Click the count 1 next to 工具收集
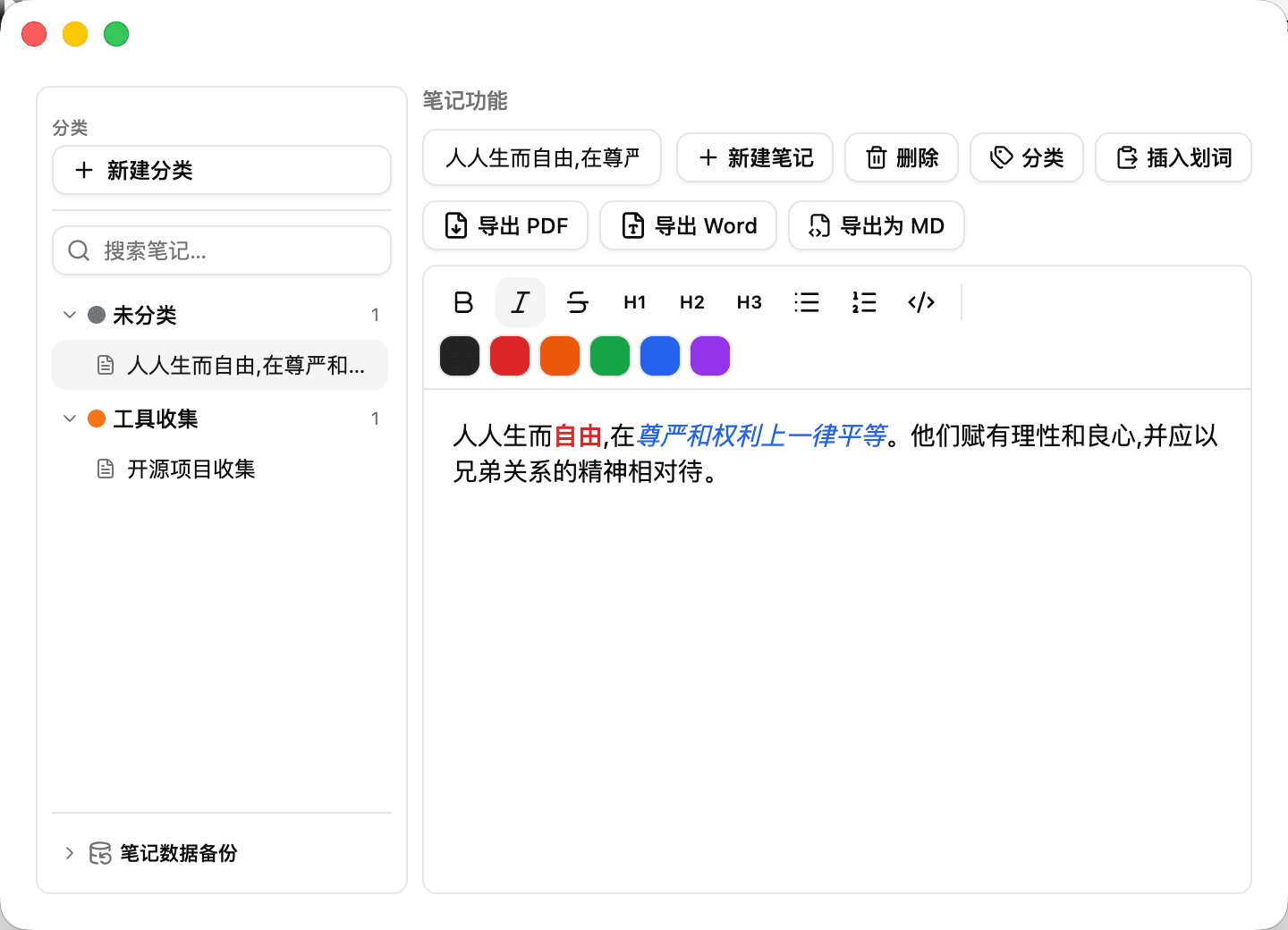The image size is (1288, 930). [375, 418]
